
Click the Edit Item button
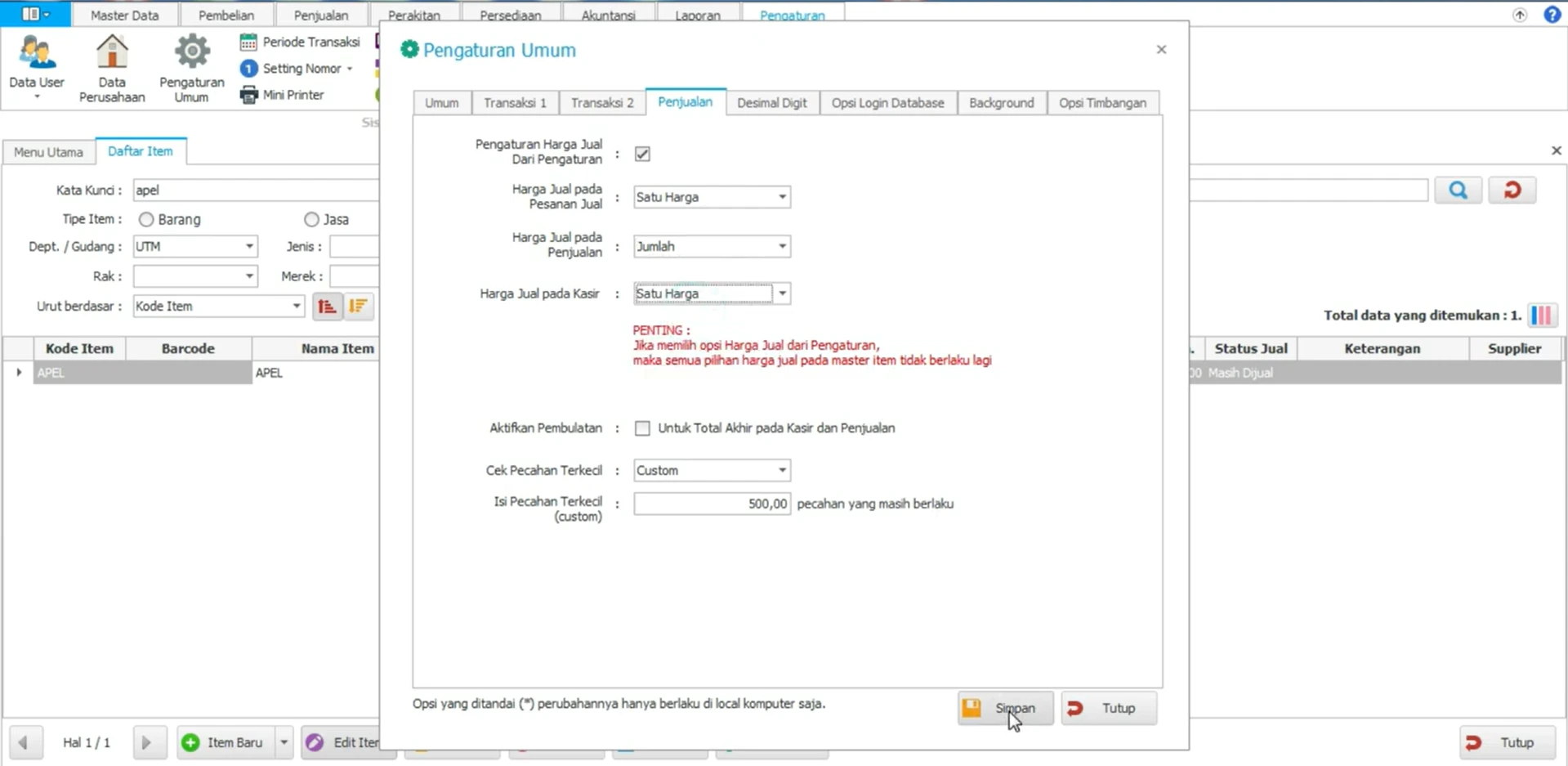coord(342,742)
